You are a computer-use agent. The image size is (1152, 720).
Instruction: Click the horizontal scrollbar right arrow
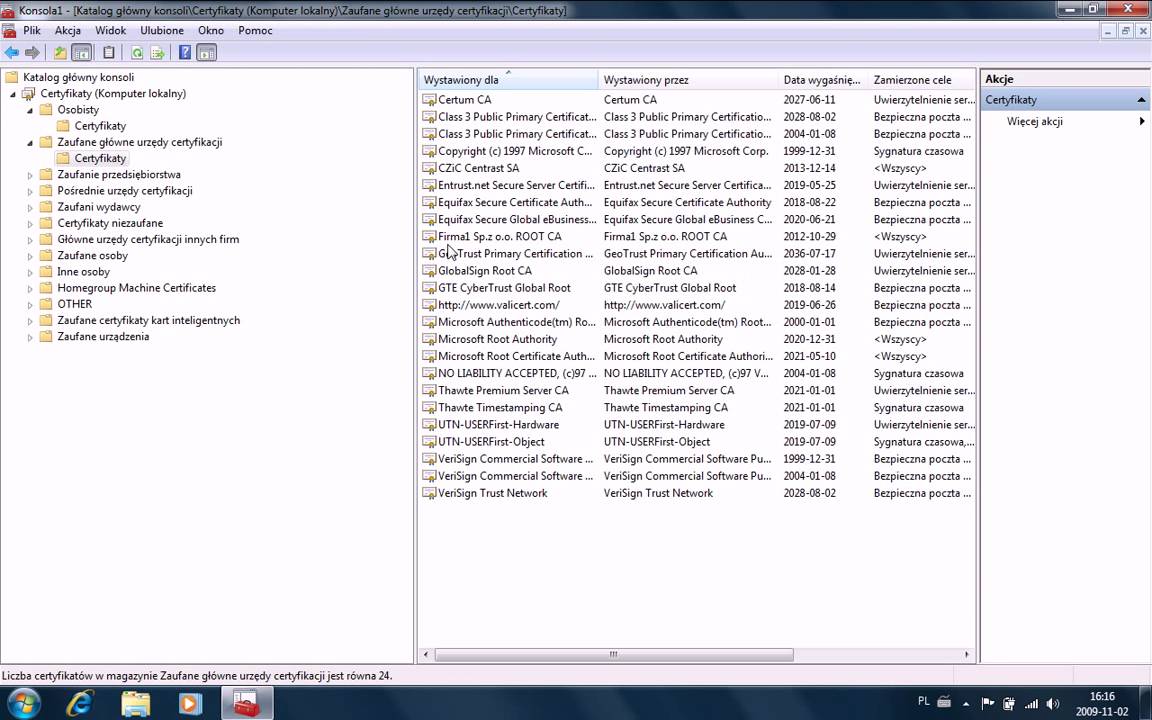(967, 654)
